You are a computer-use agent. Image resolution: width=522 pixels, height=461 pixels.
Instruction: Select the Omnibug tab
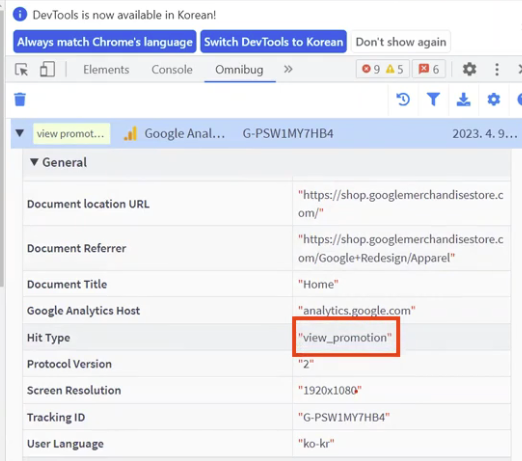tap(239, 69)
